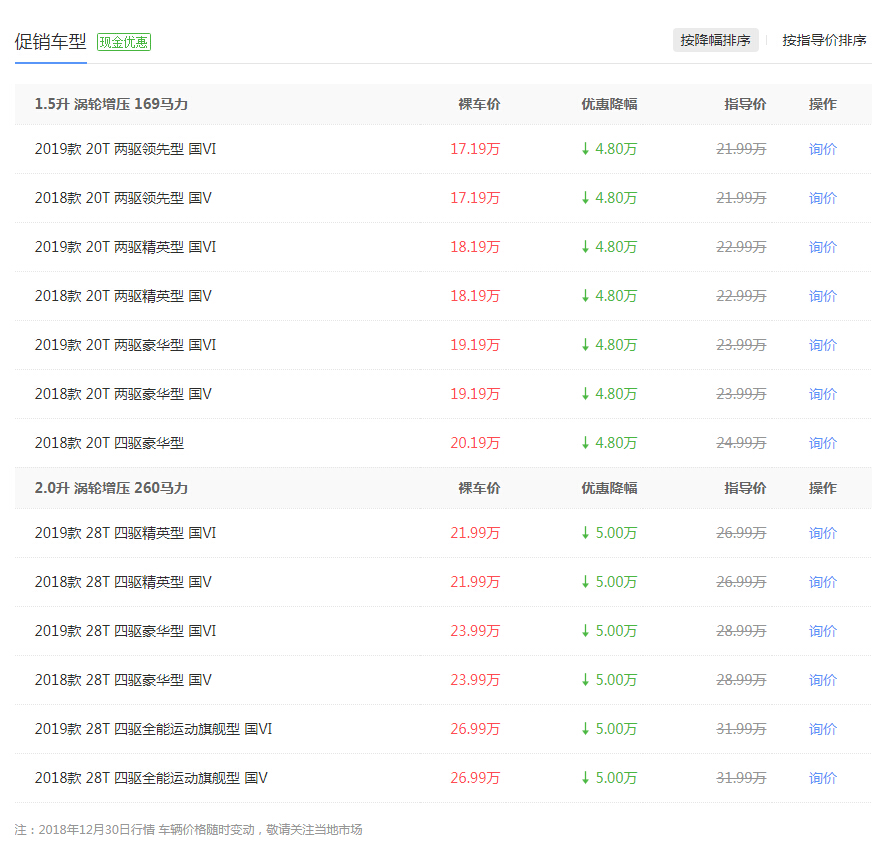Click the struck-through guide price 24.99万

point(741,443)
